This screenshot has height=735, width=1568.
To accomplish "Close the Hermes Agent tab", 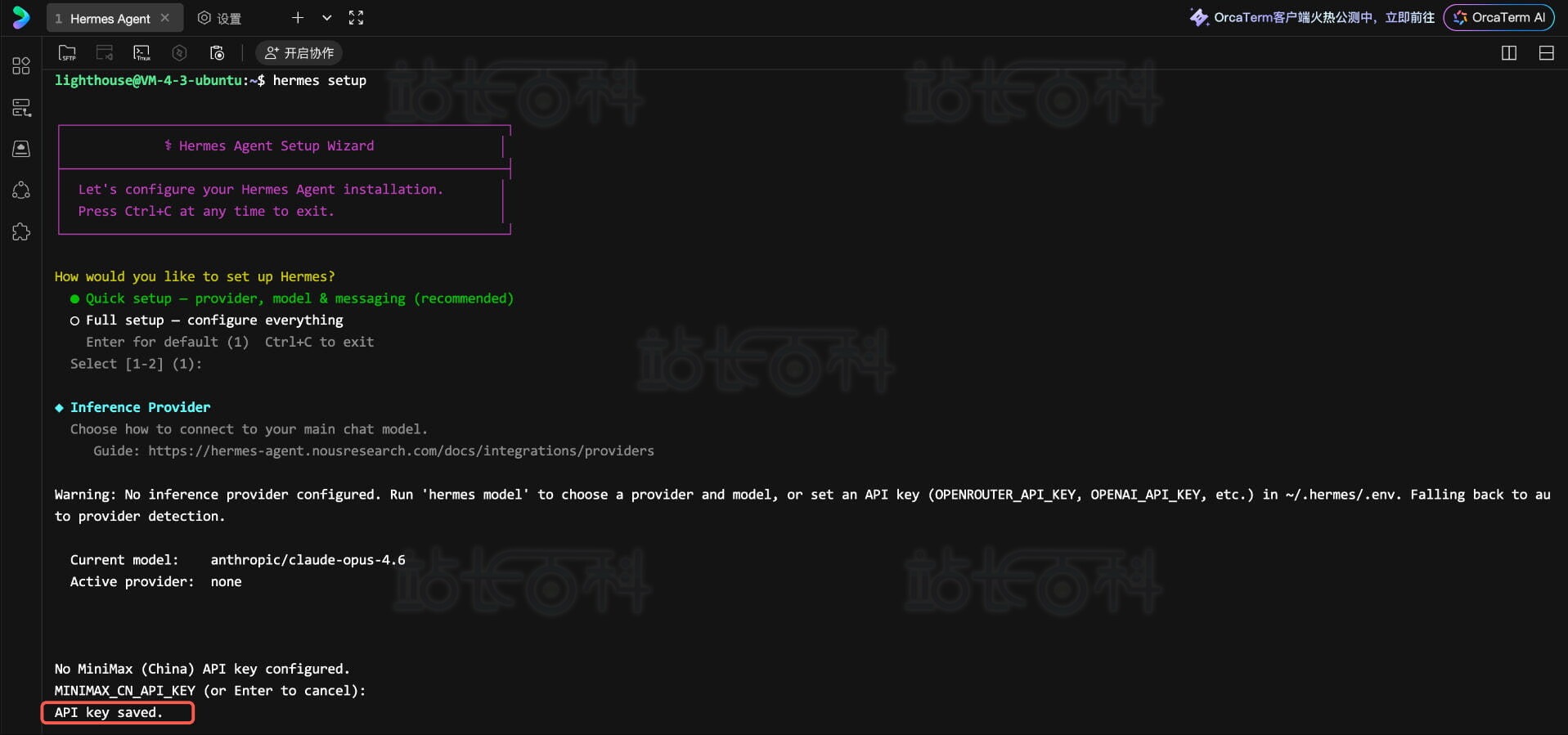I will [165, 18].
